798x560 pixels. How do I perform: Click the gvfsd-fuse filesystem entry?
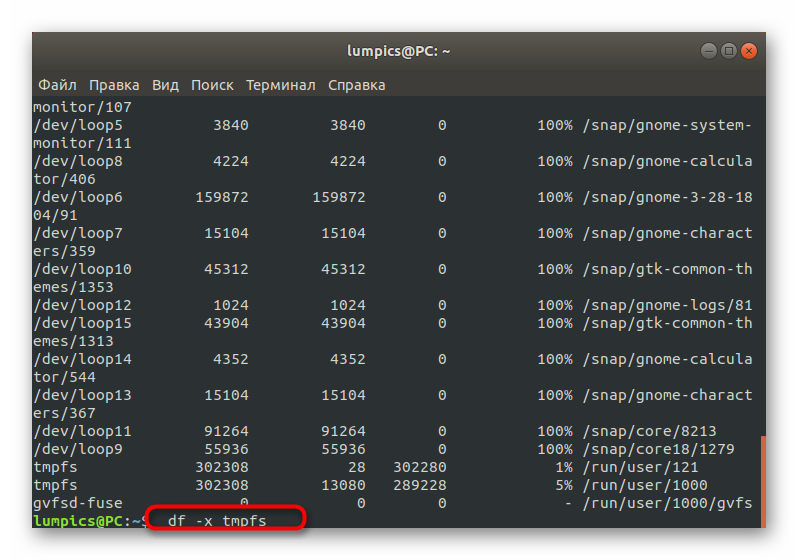tap(78, 503)
